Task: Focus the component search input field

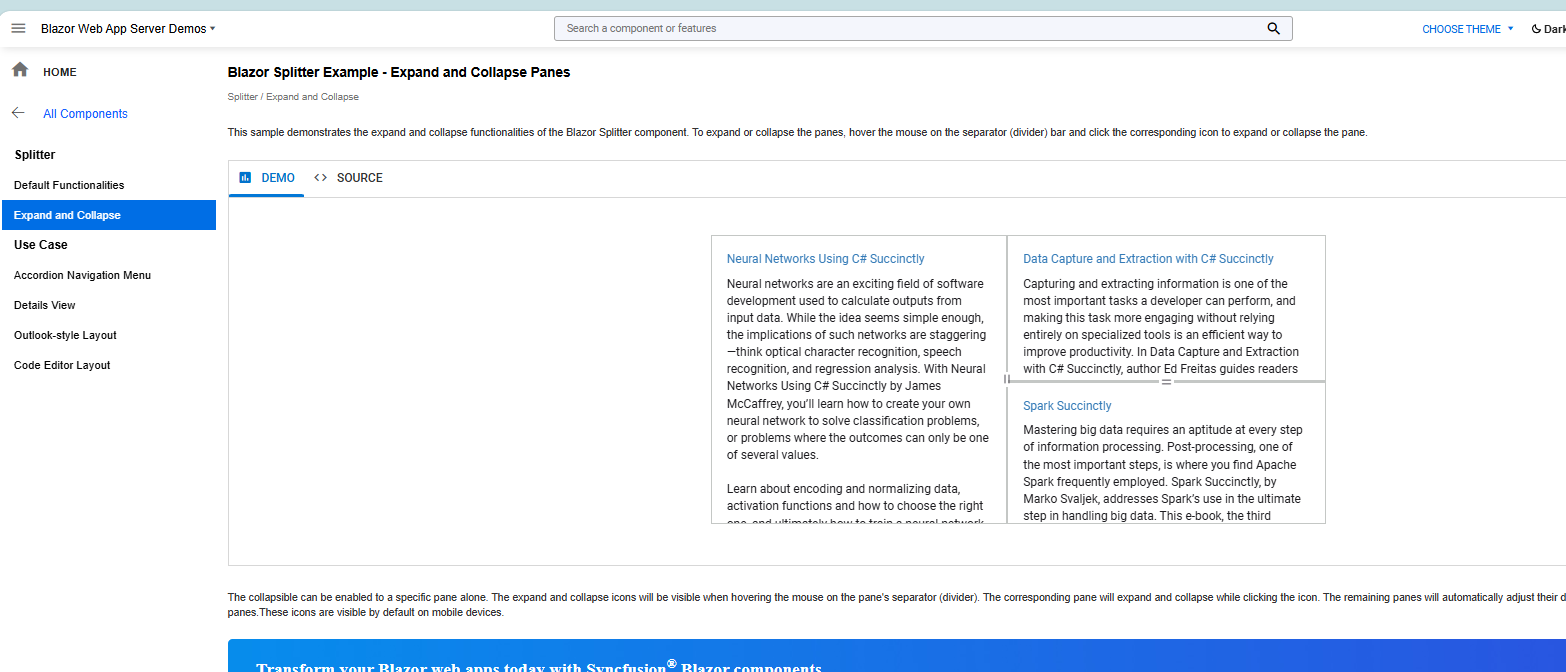Action: tap(910, 29)
